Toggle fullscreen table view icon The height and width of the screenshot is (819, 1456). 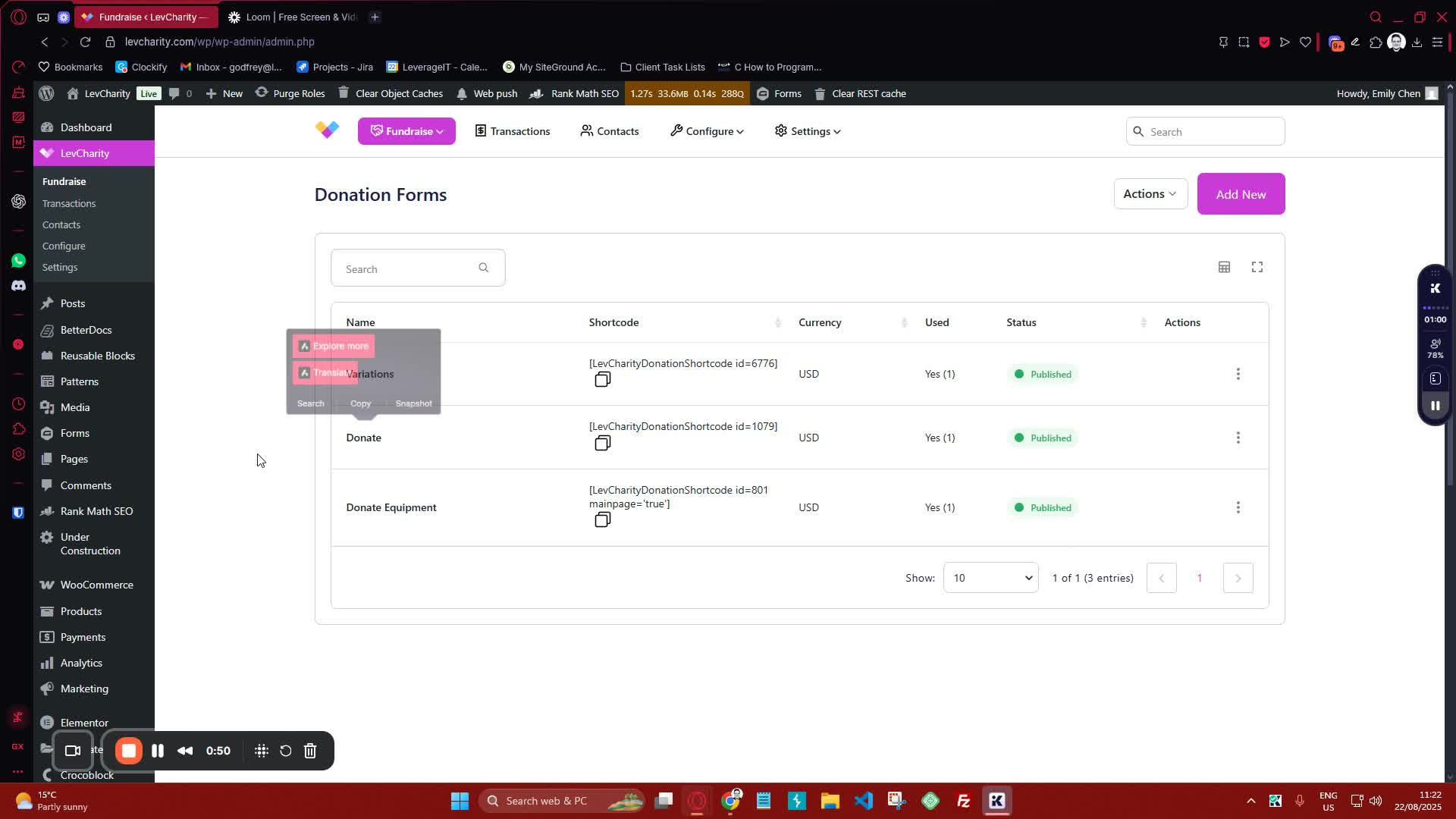pyautogui.click(x=1257, y=267)
